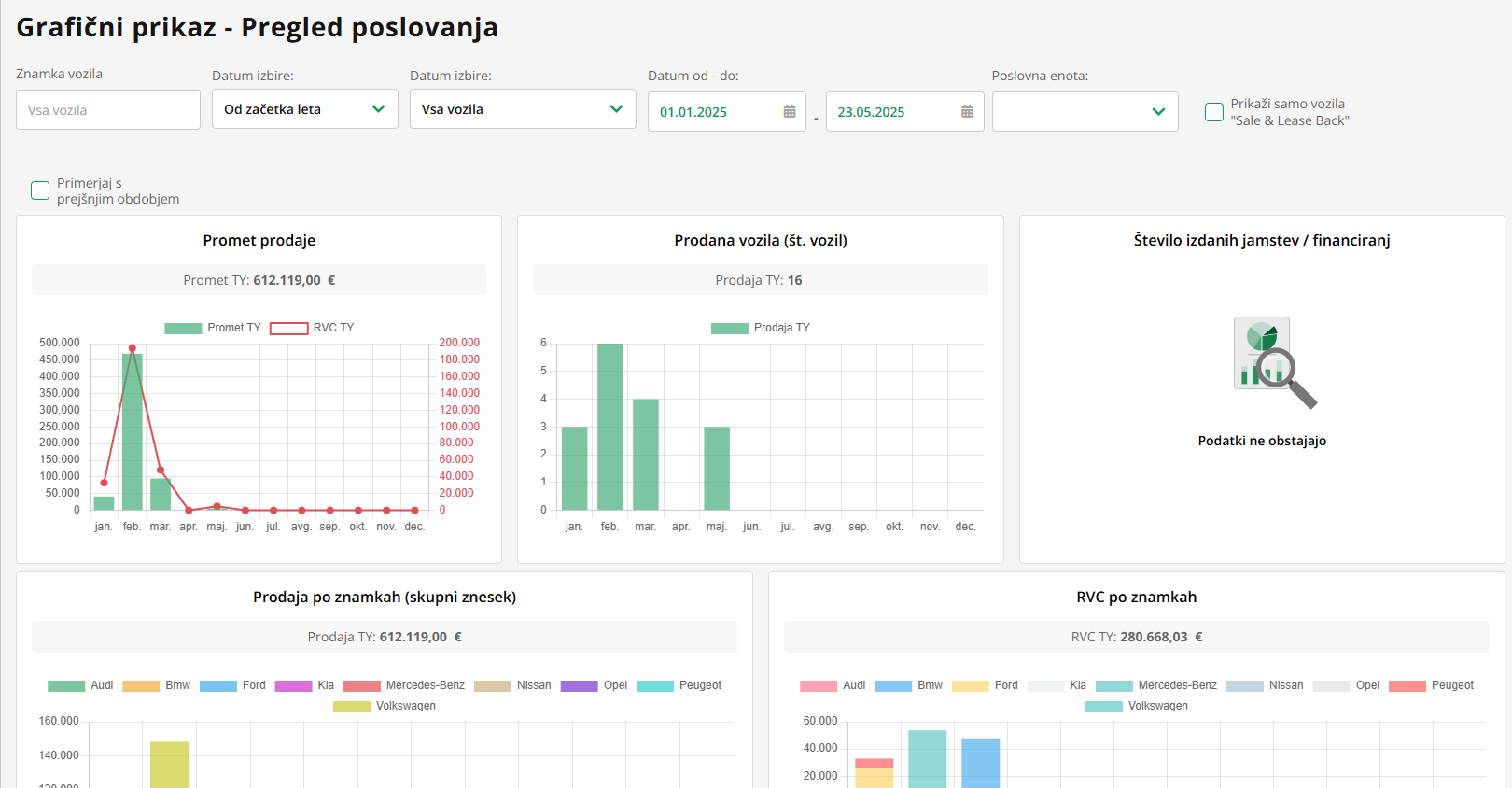Toggle Nissan legend in Prodaja po znamkah chart

tap(512, 685)
